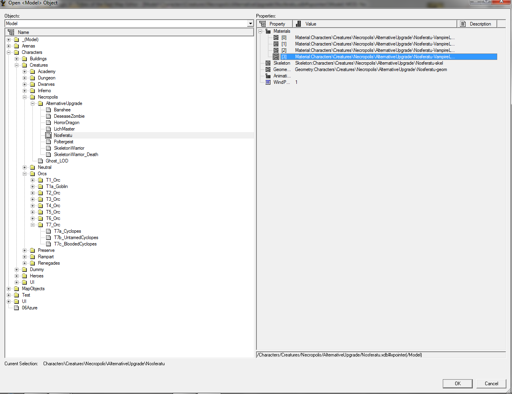Click the 06Azure file icon
The image size is (512, 394).
16,308
